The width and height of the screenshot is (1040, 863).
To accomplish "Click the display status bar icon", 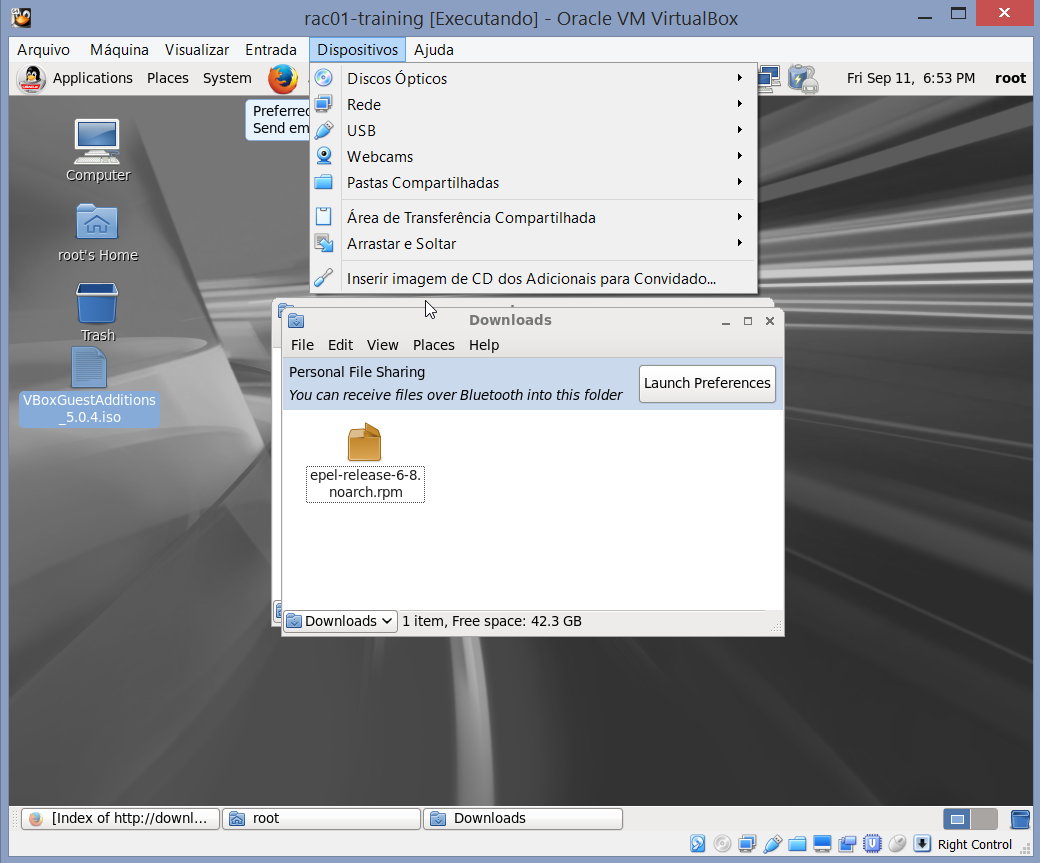I will (x=822, y=844).
